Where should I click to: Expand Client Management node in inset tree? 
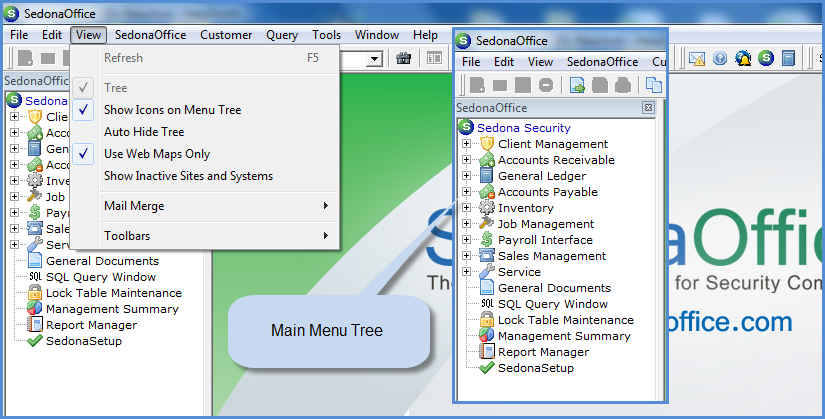point(466,144)
